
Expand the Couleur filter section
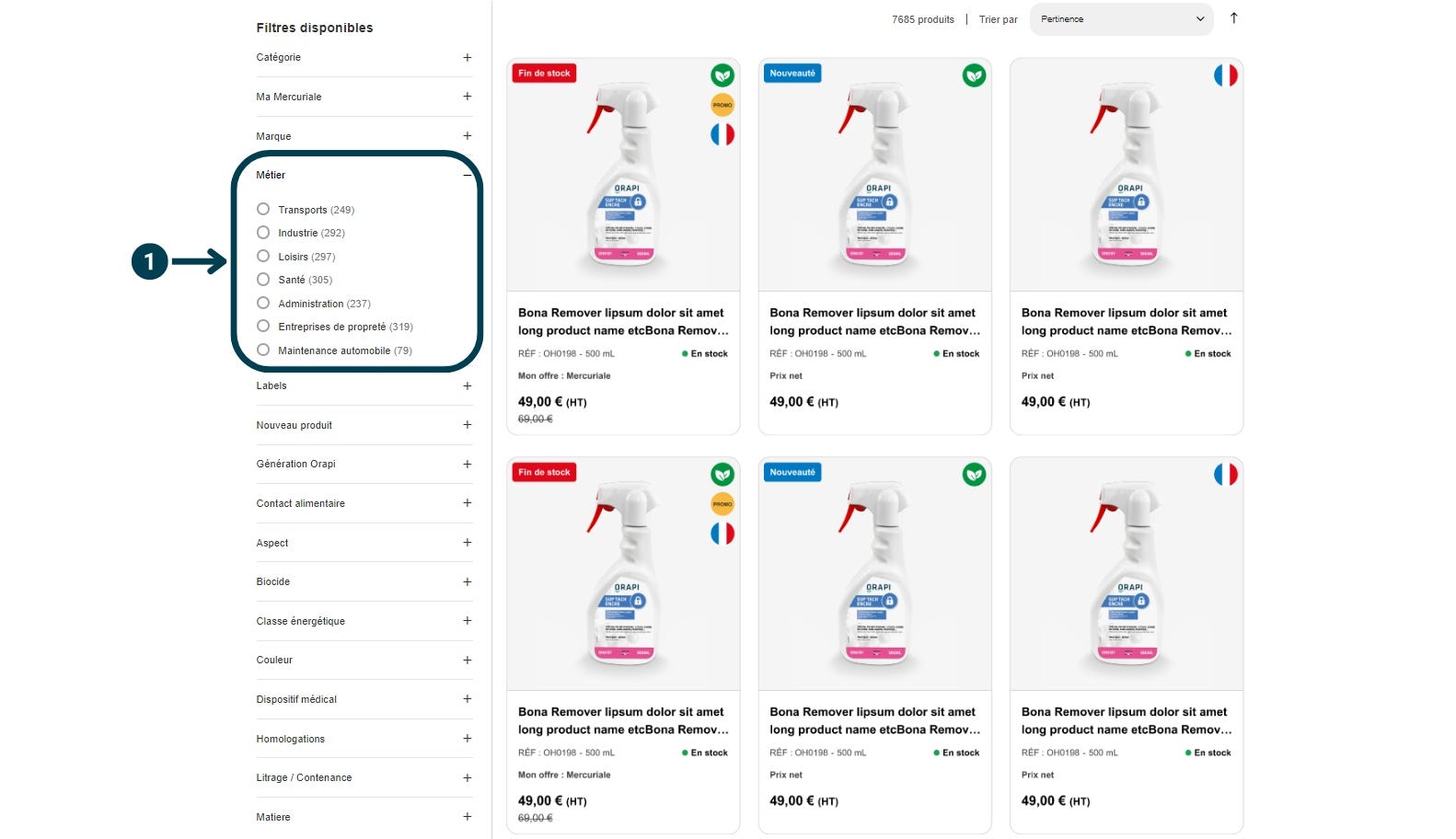pyautogui.click(x=364, y=660)
